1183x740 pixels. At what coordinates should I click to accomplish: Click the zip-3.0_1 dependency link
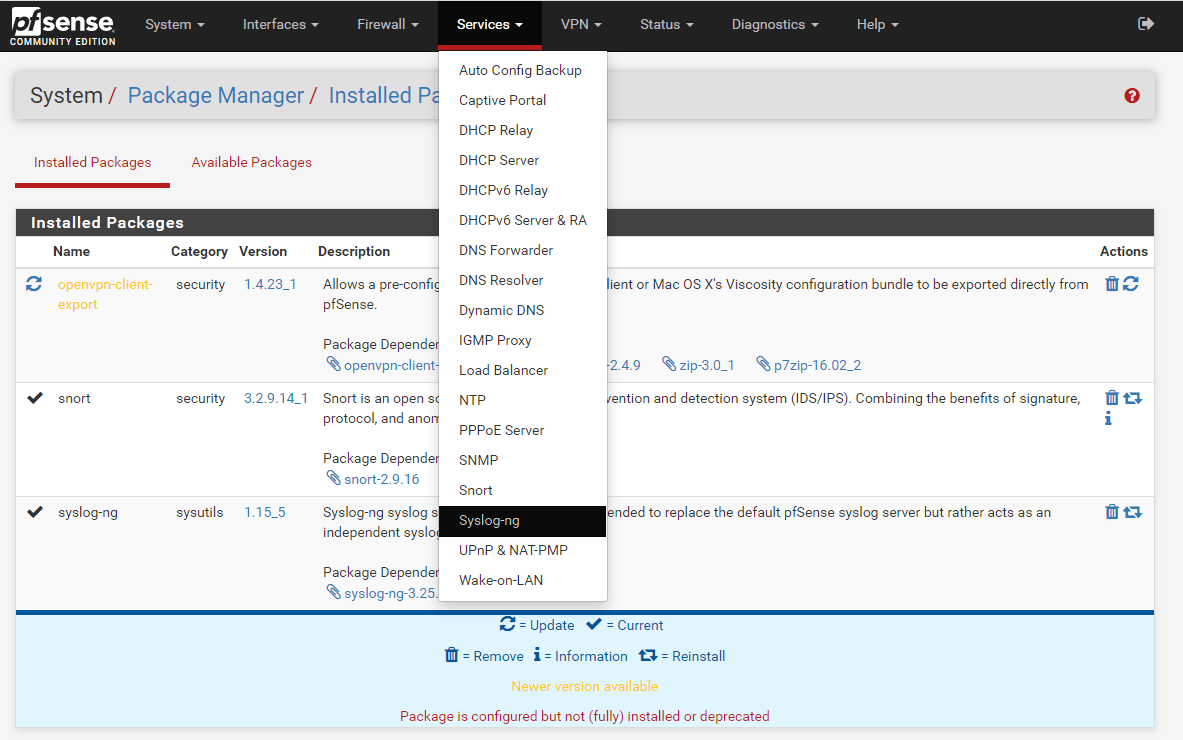[708, 365]
